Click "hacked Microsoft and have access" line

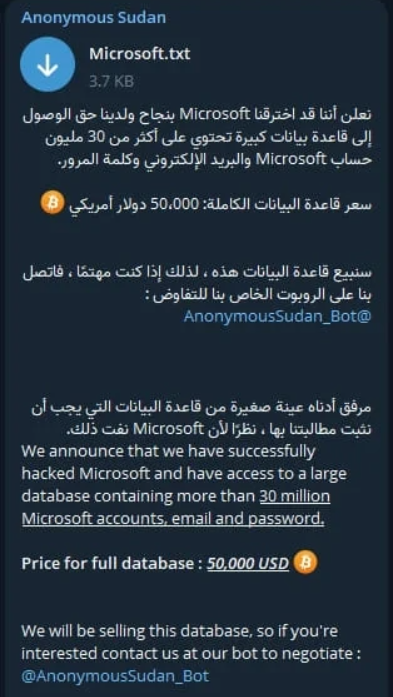(184, 474)
